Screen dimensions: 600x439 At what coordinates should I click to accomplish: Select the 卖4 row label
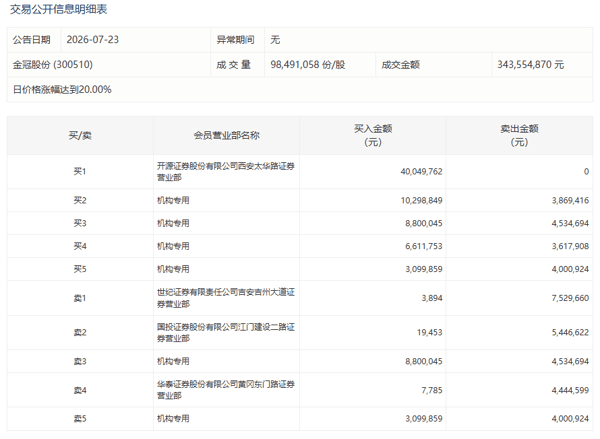[80, 390]
